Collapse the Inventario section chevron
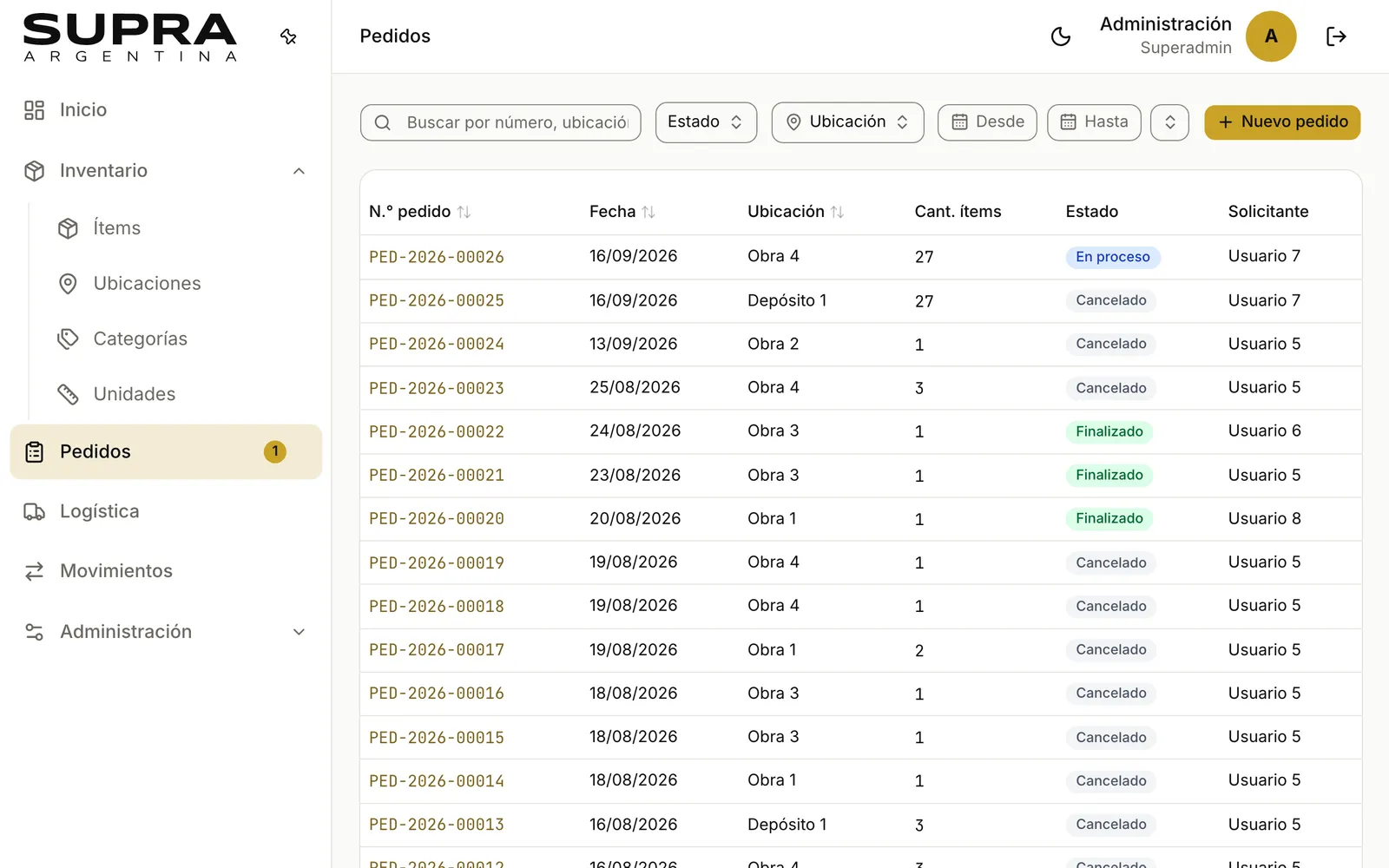The width and height of the screenshot is (1389, 868). (x=299, y=171)
